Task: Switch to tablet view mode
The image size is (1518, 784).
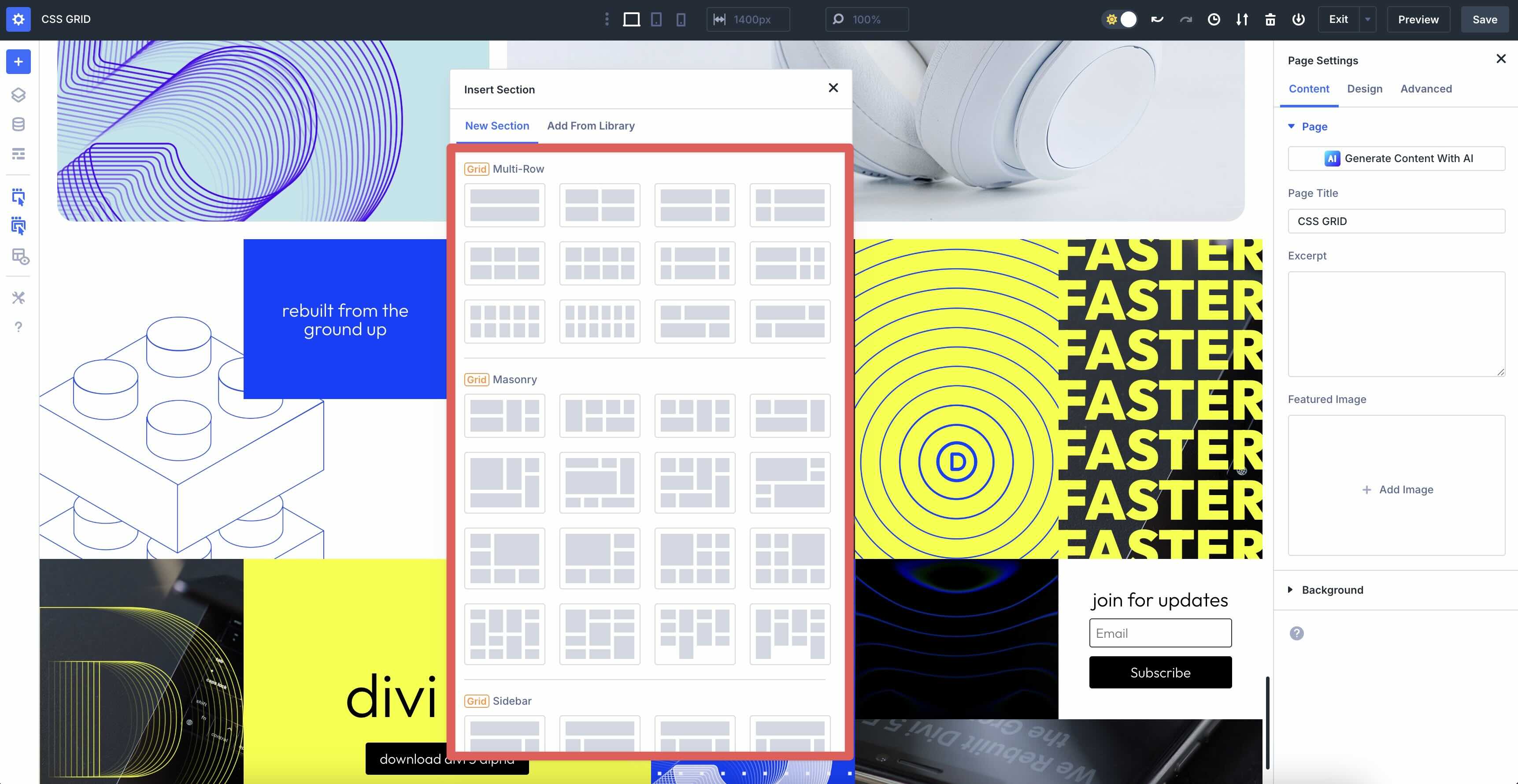Action: pyautogui.click(x=656, y=19)
